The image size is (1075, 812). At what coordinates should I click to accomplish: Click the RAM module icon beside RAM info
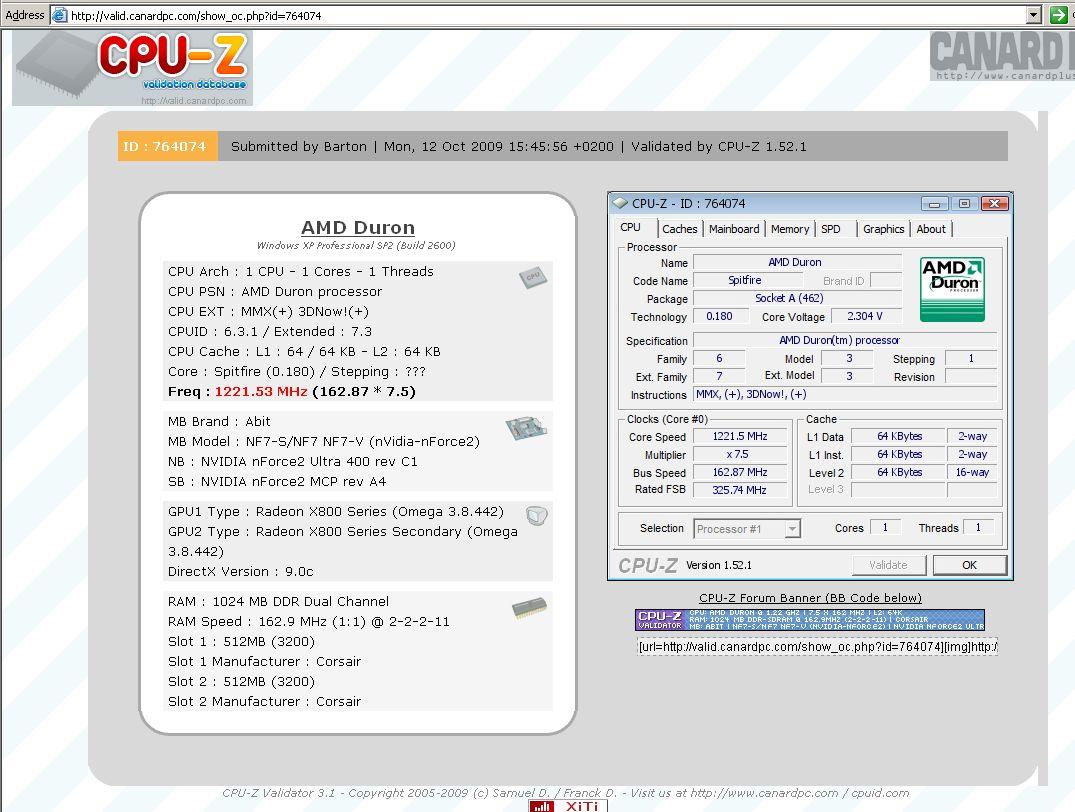coord(529,608)
